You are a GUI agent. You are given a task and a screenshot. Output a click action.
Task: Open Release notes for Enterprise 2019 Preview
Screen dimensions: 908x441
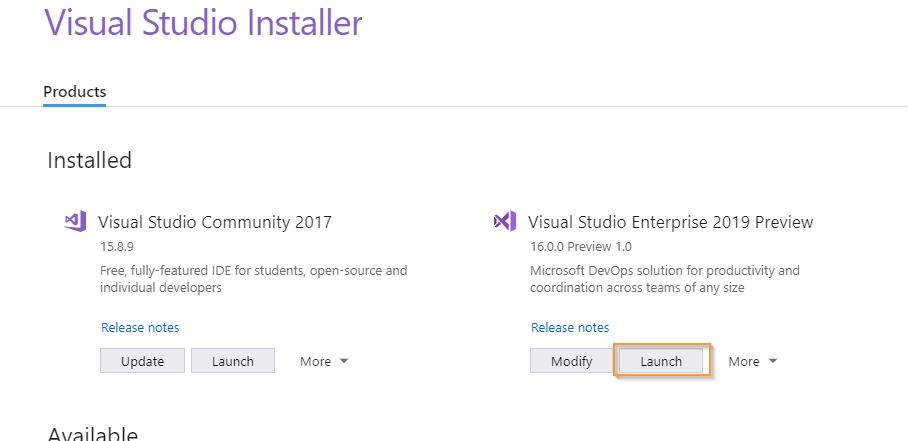pyautogui.click(x=570, y=328)
